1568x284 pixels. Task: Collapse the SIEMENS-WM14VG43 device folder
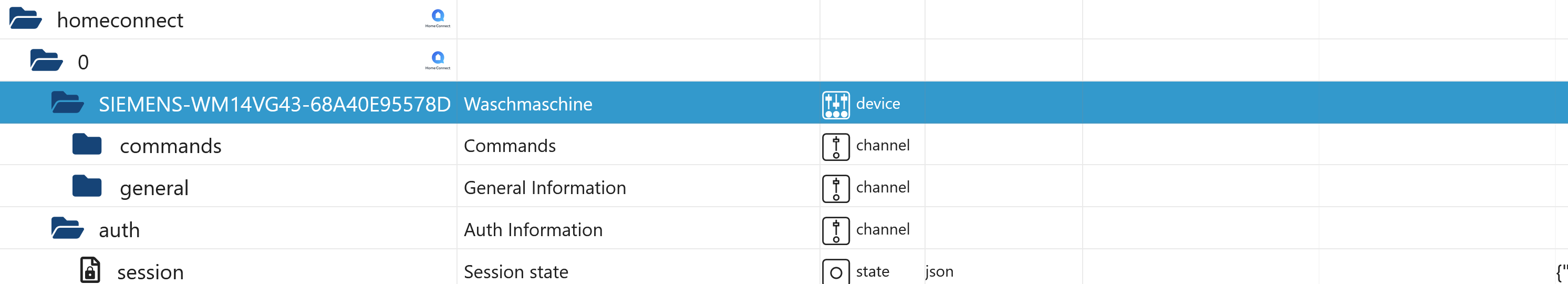click(67, 103)
